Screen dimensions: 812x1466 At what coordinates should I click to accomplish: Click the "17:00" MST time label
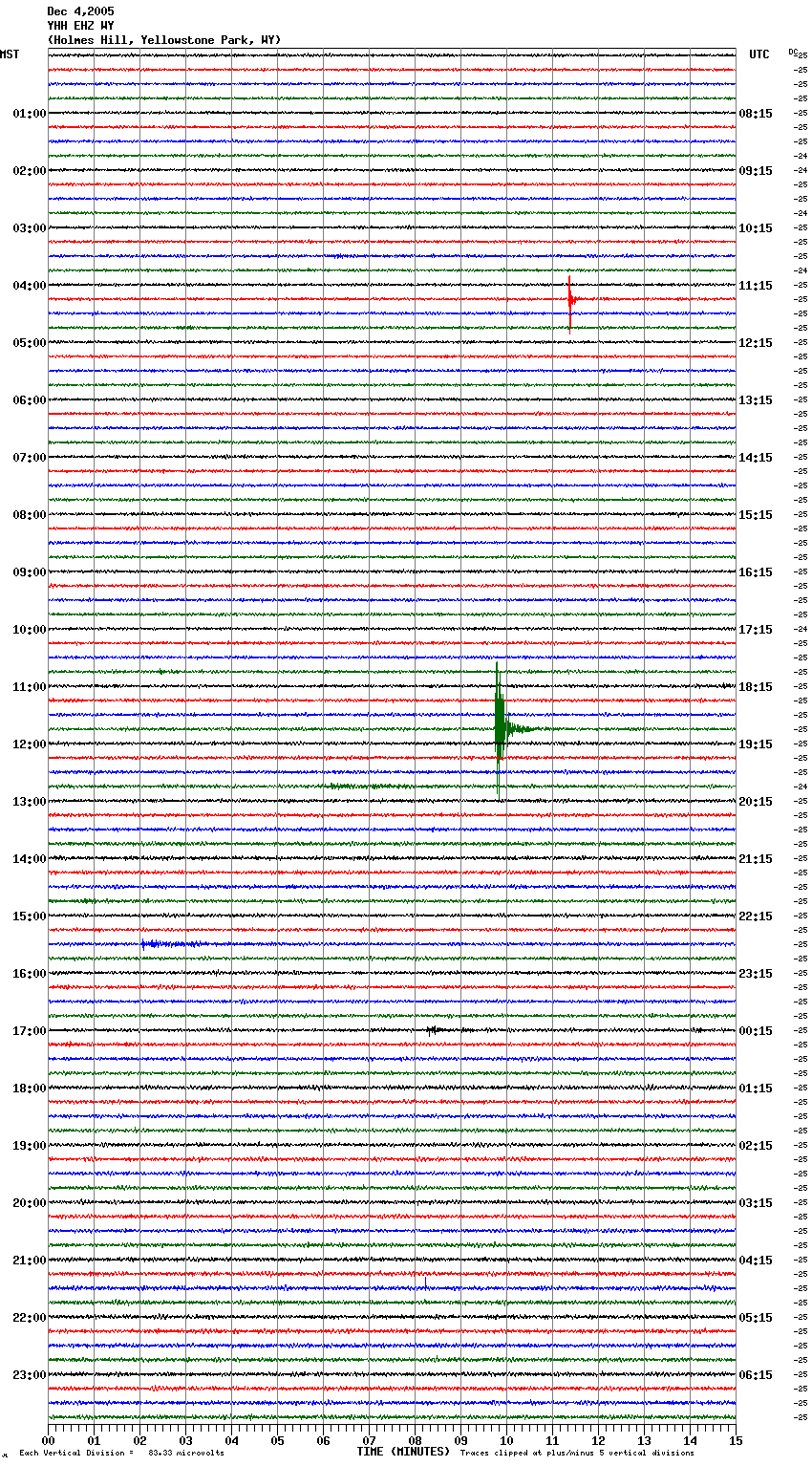pyautogui.click(x=30, y=1031)
